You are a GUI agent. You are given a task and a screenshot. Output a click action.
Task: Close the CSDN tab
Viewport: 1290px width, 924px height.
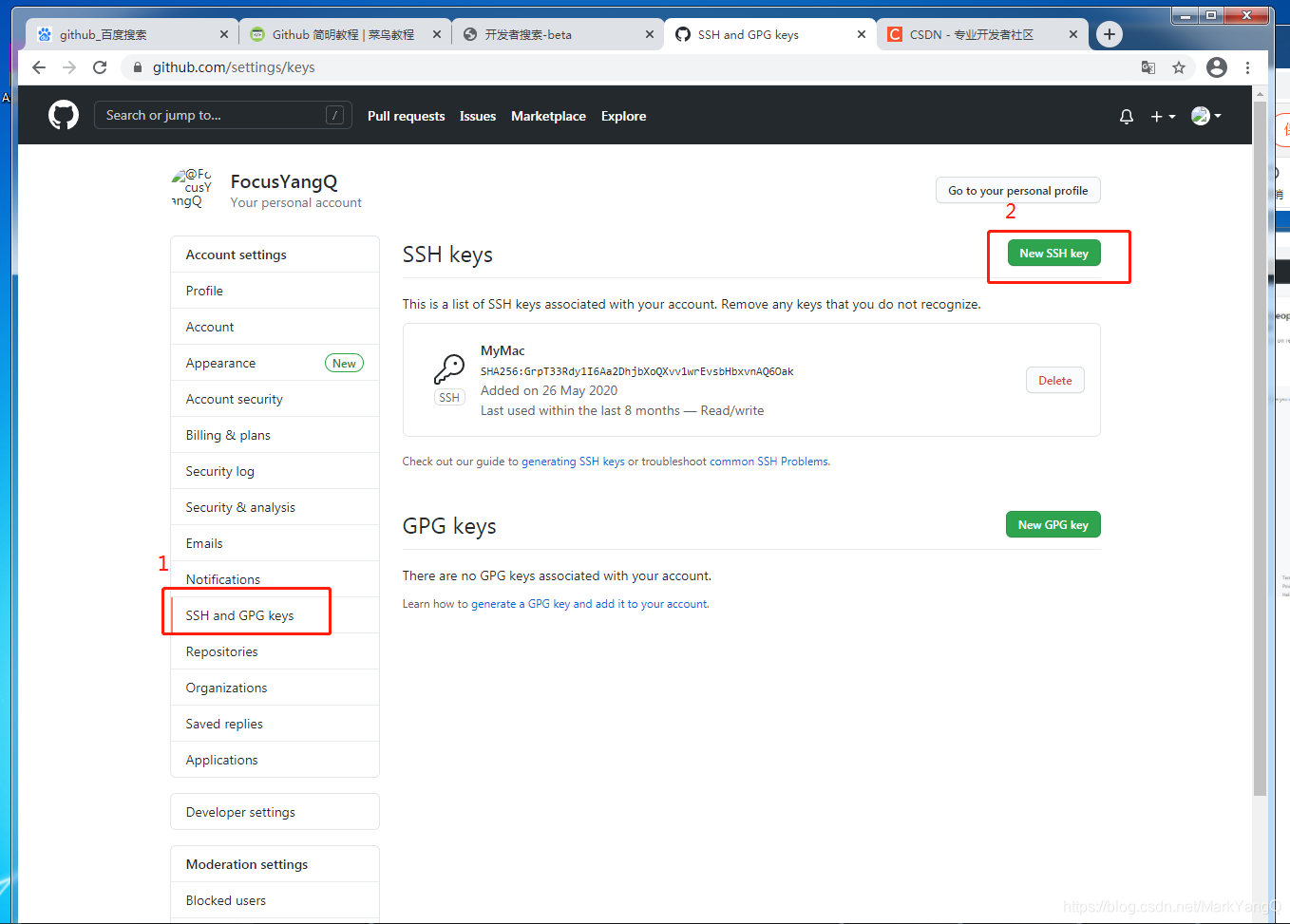(1073, 34)
